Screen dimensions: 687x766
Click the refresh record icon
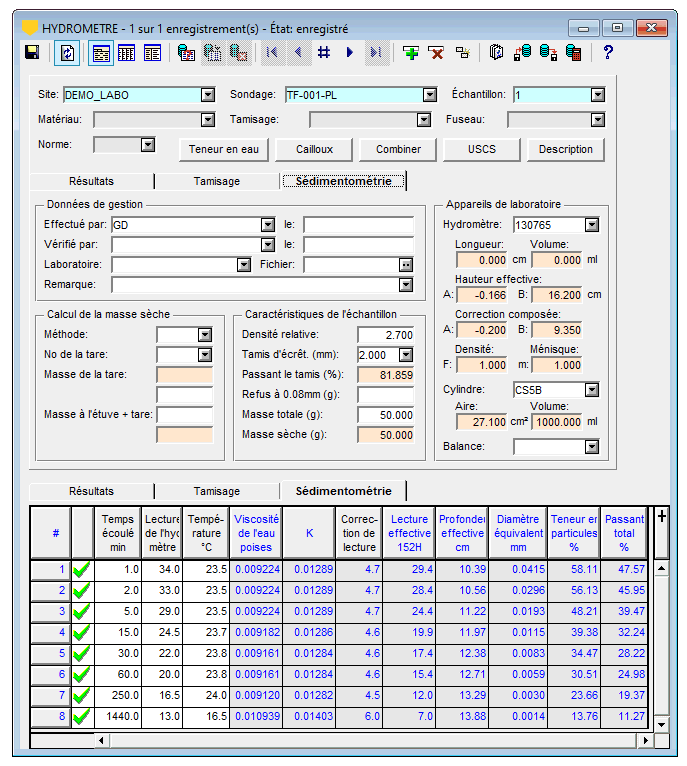68,53
